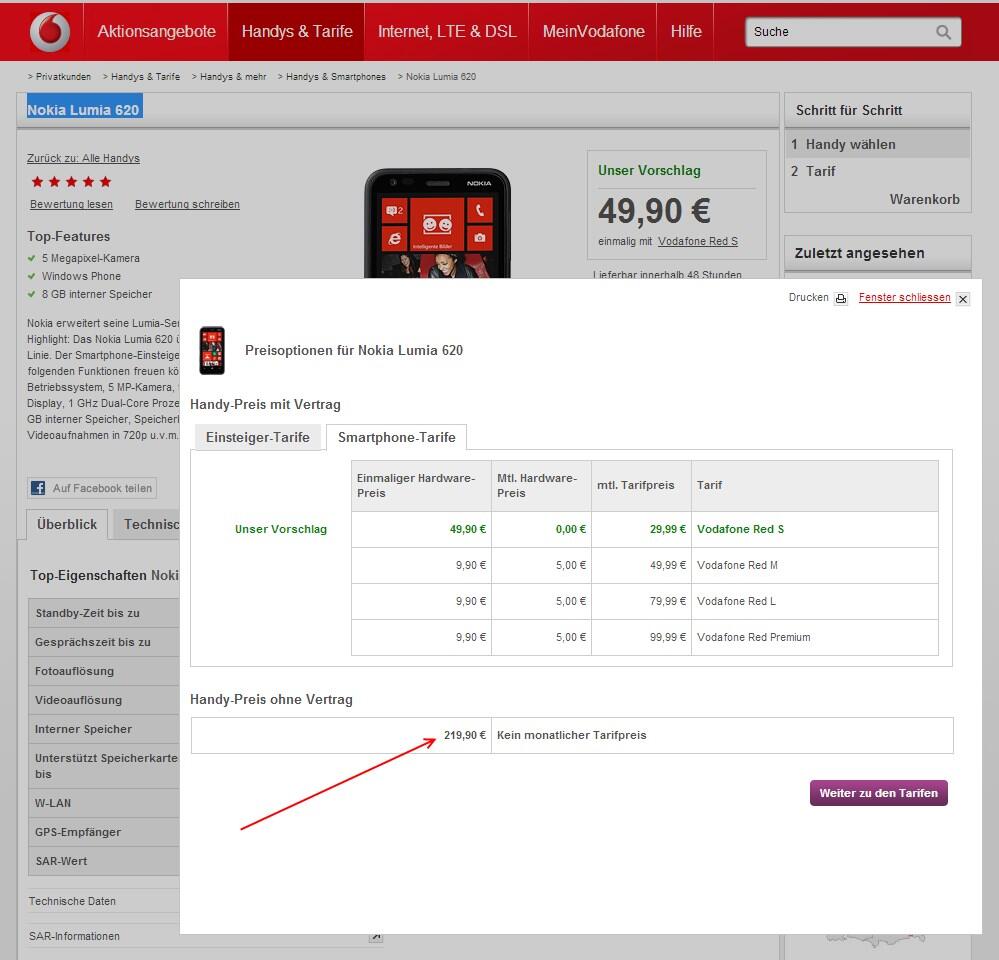Go back via Zurück zu: Alle Handys
The width and height of the screenshot is (999, 960).
click(x=83, y=159)
